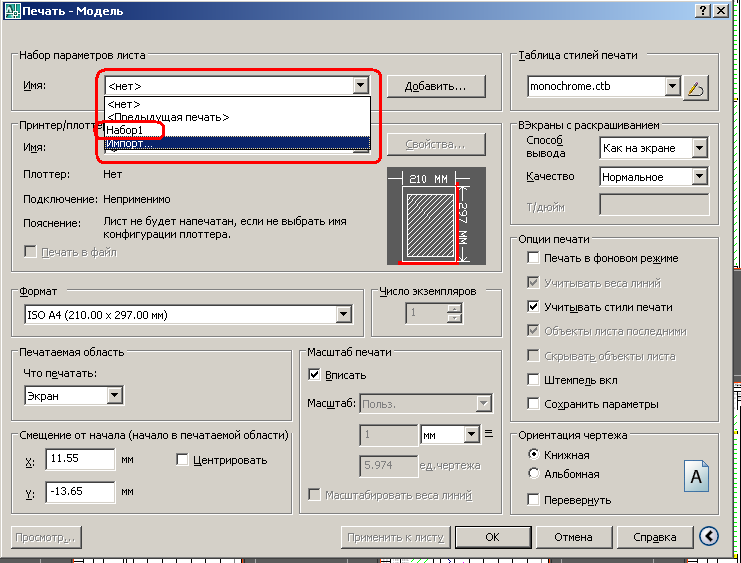
Task: Close the Печать - Модель dialog
Action: (721, 10)
